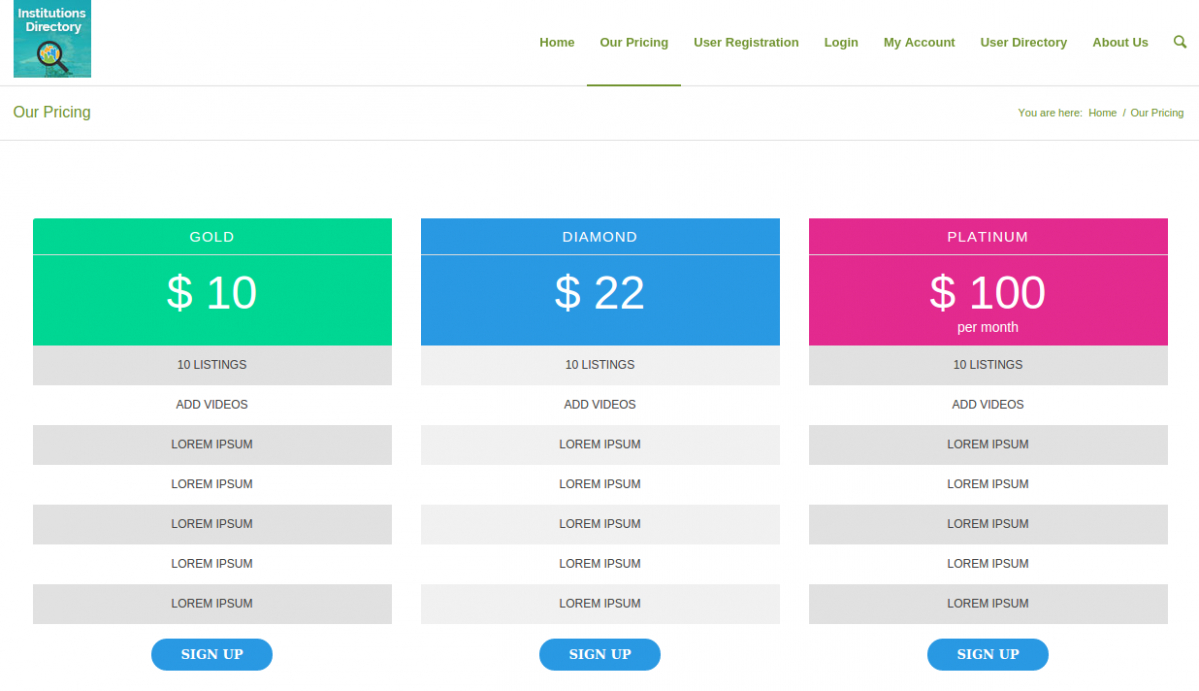Open the User Registration page
The height and width of the screenshot is (691, 1199).
pyautogui.click(x=746, y=43)
